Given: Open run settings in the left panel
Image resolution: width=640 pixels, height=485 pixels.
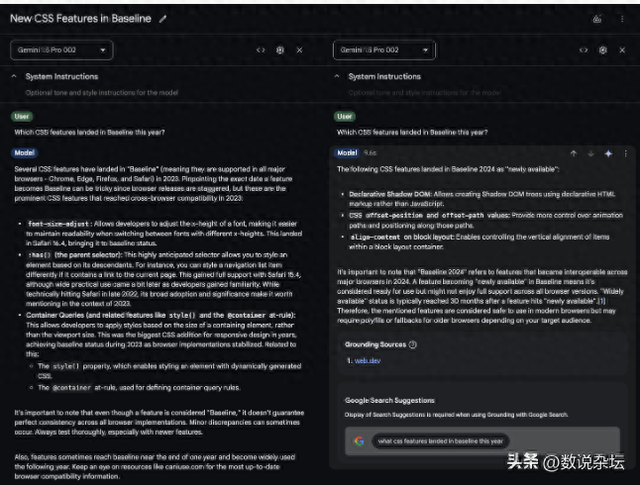Looking at the screenshot, I should pos(280,49).
